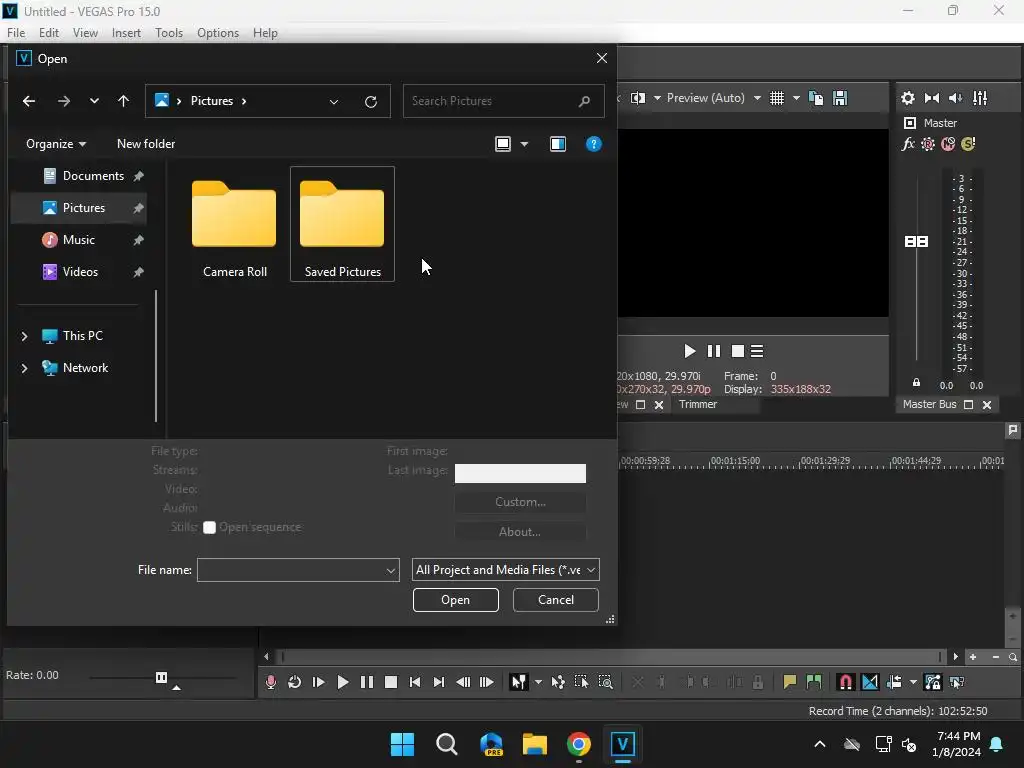Screen dimensions: 1024x768
Task: Expand This PC tree node
Action: (24, 336)
